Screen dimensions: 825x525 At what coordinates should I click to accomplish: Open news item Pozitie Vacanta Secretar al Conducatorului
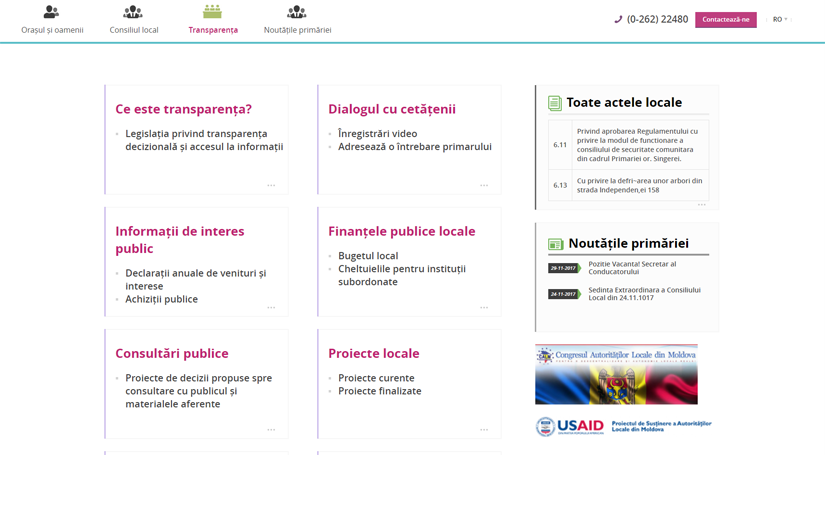(x=631, y=268)
